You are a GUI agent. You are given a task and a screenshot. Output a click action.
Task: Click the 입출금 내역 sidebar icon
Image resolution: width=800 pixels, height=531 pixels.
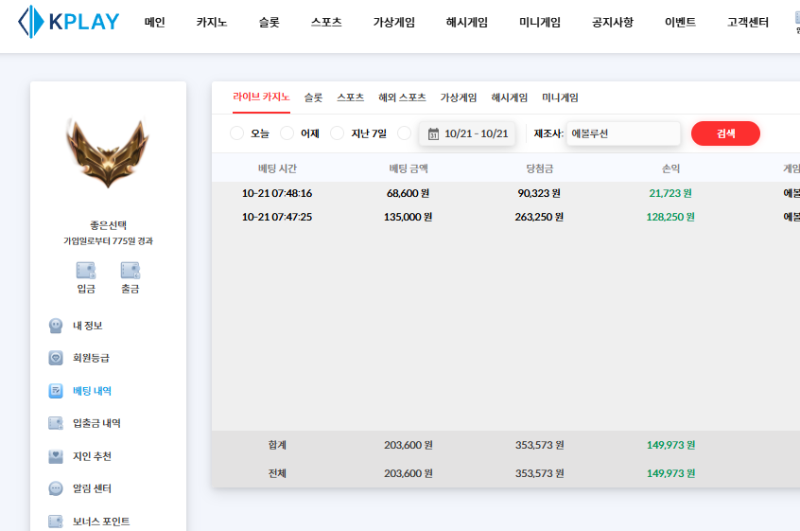click(56, 423)
